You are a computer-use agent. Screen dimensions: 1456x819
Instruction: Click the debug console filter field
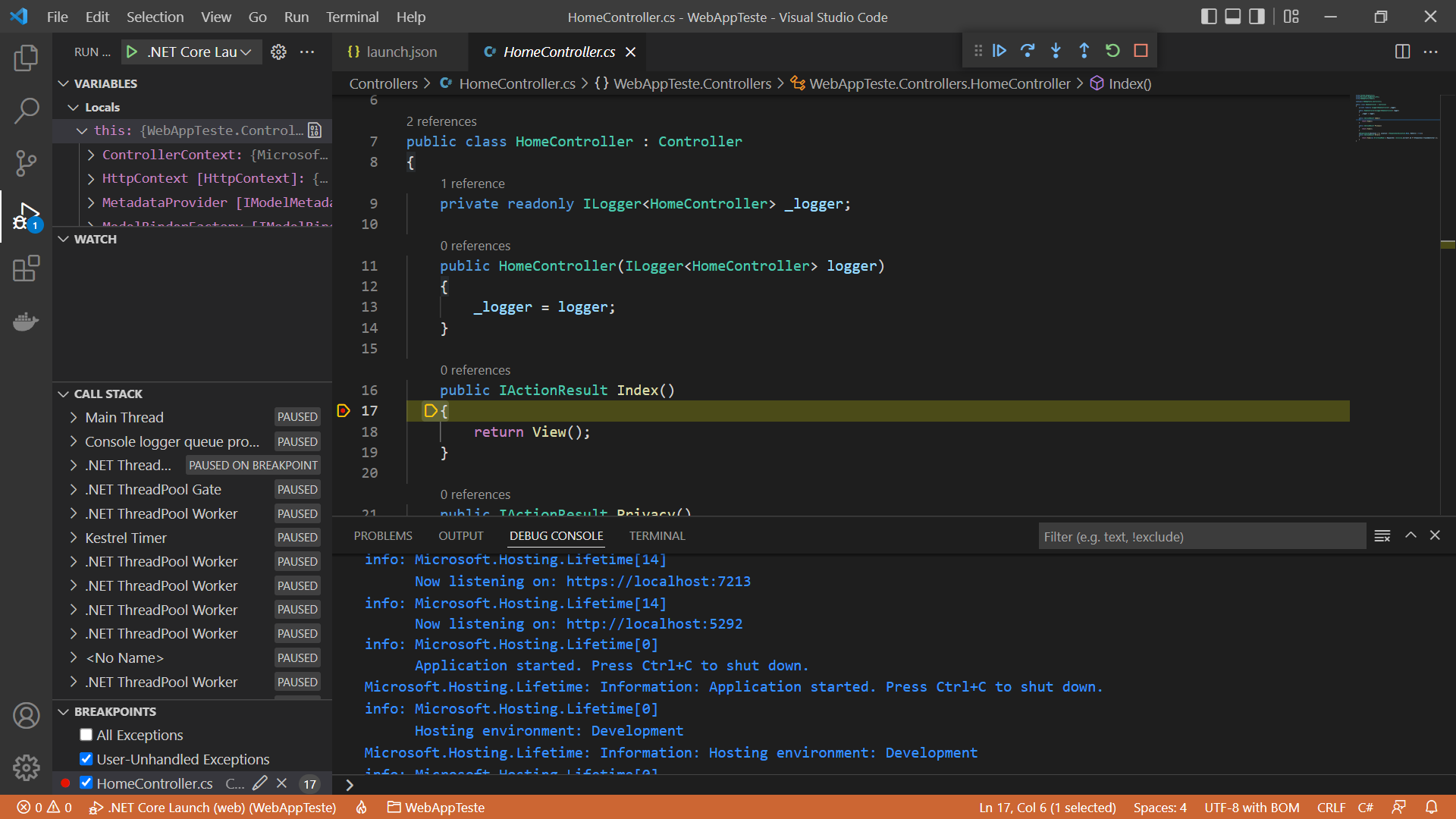[x=1201, y=536]
